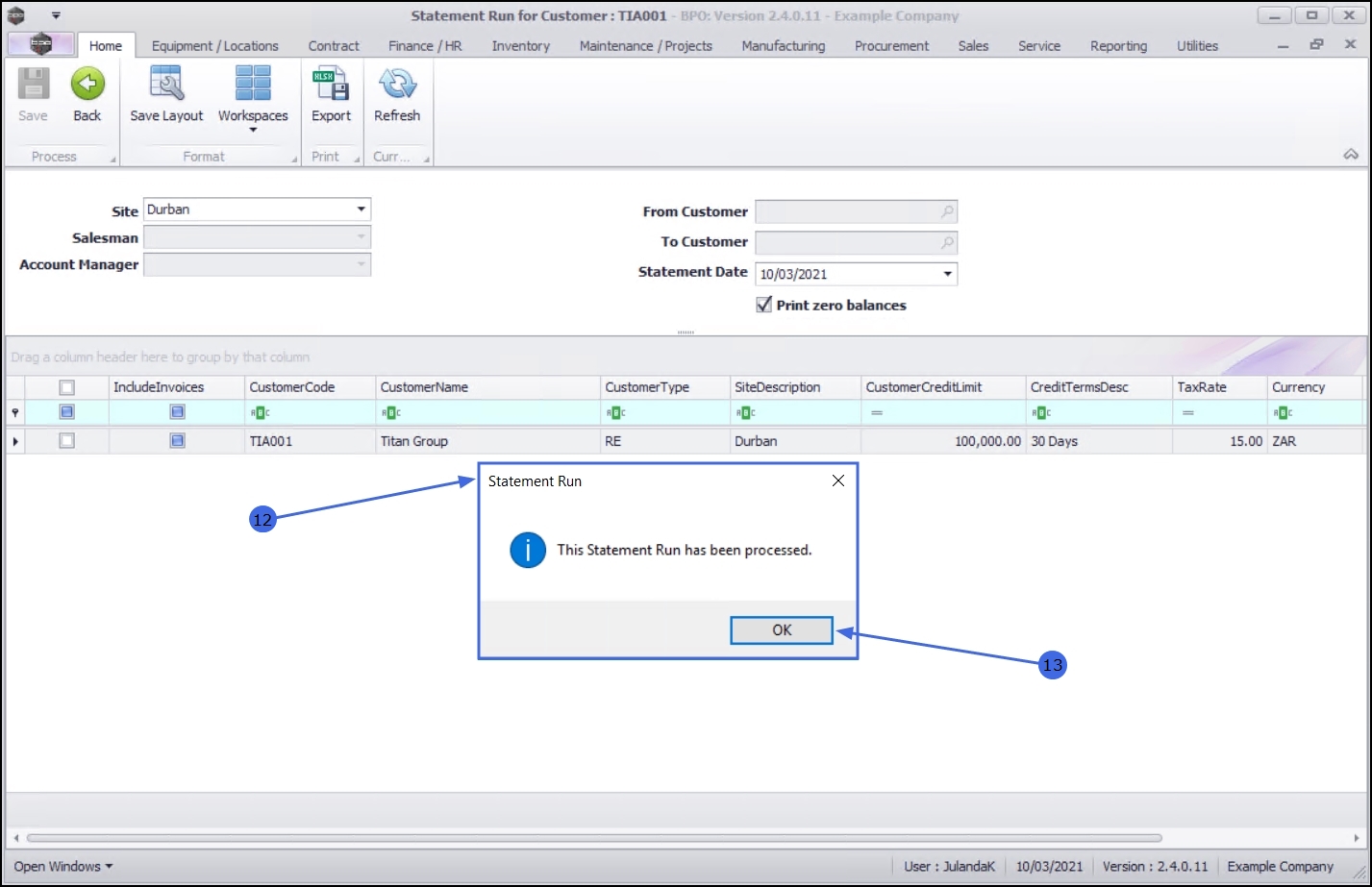The width and height of the screenshot is (1372, 887).
Task: Open the Contract tab
Action: (x=334, y=45)
